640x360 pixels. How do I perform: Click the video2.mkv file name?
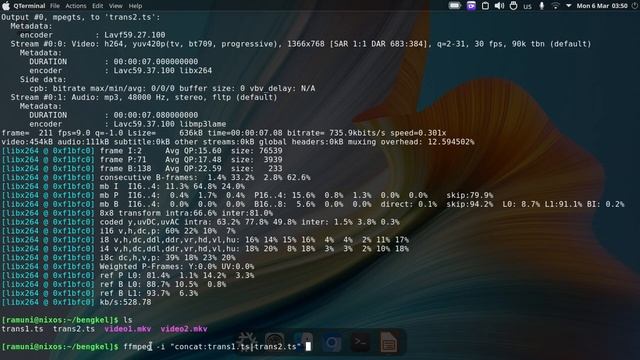pos(184,329)
